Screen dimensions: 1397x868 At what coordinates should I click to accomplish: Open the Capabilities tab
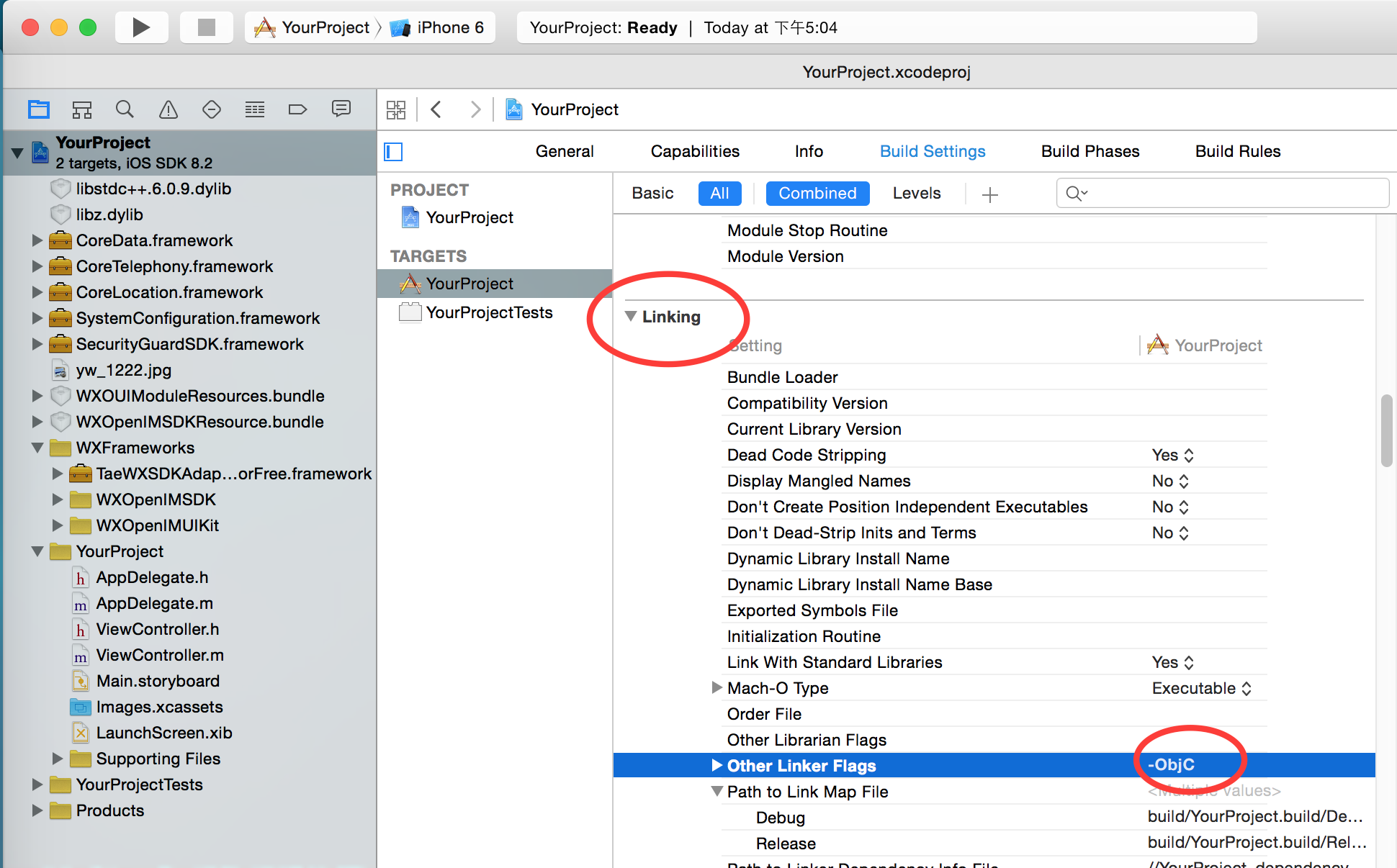point(695,152)
